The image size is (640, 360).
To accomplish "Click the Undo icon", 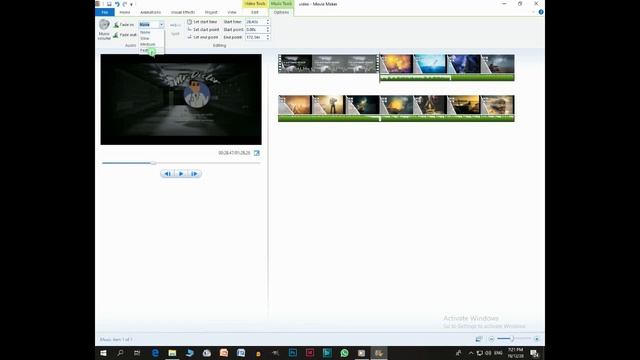I will click(x=117, y=4).
